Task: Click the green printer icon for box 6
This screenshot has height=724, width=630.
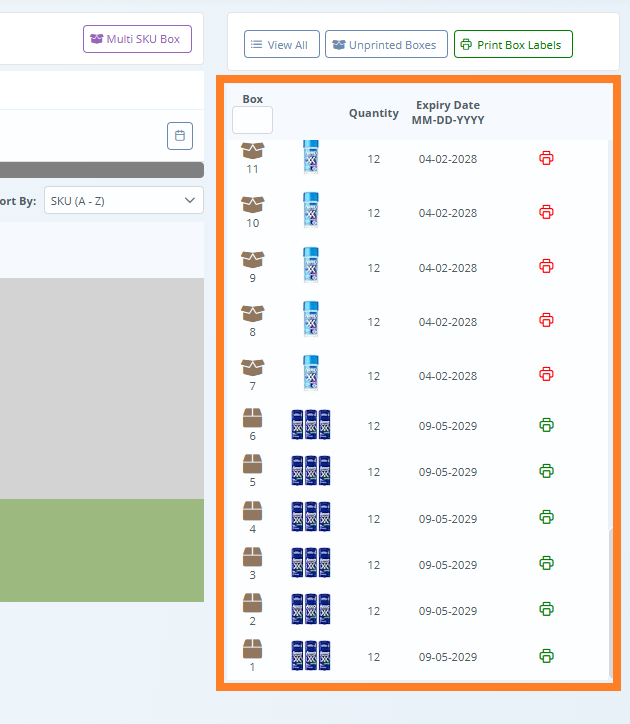Action: coord(546,425)
